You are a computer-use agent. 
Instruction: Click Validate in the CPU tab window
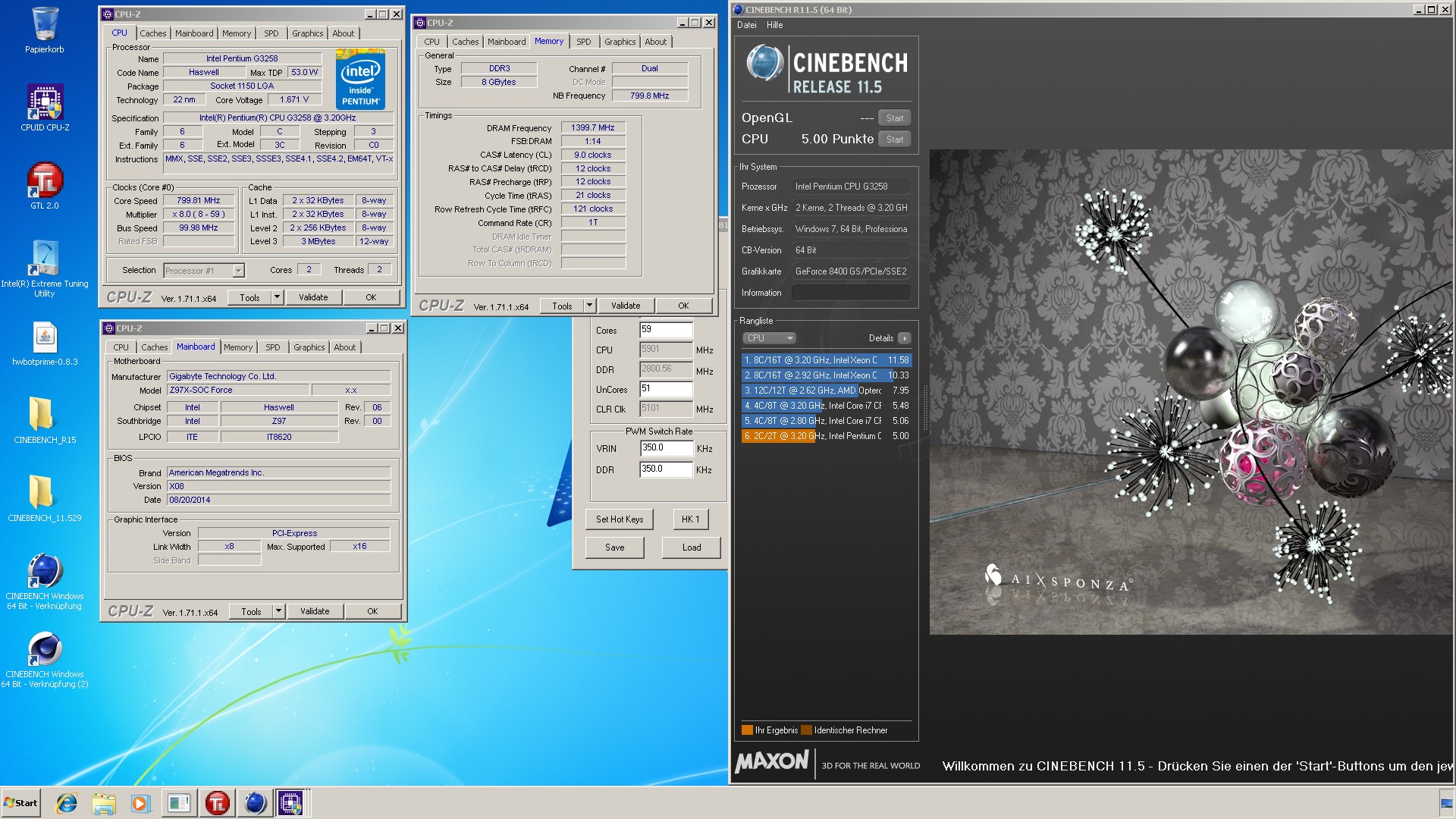(x=313, y=297)
